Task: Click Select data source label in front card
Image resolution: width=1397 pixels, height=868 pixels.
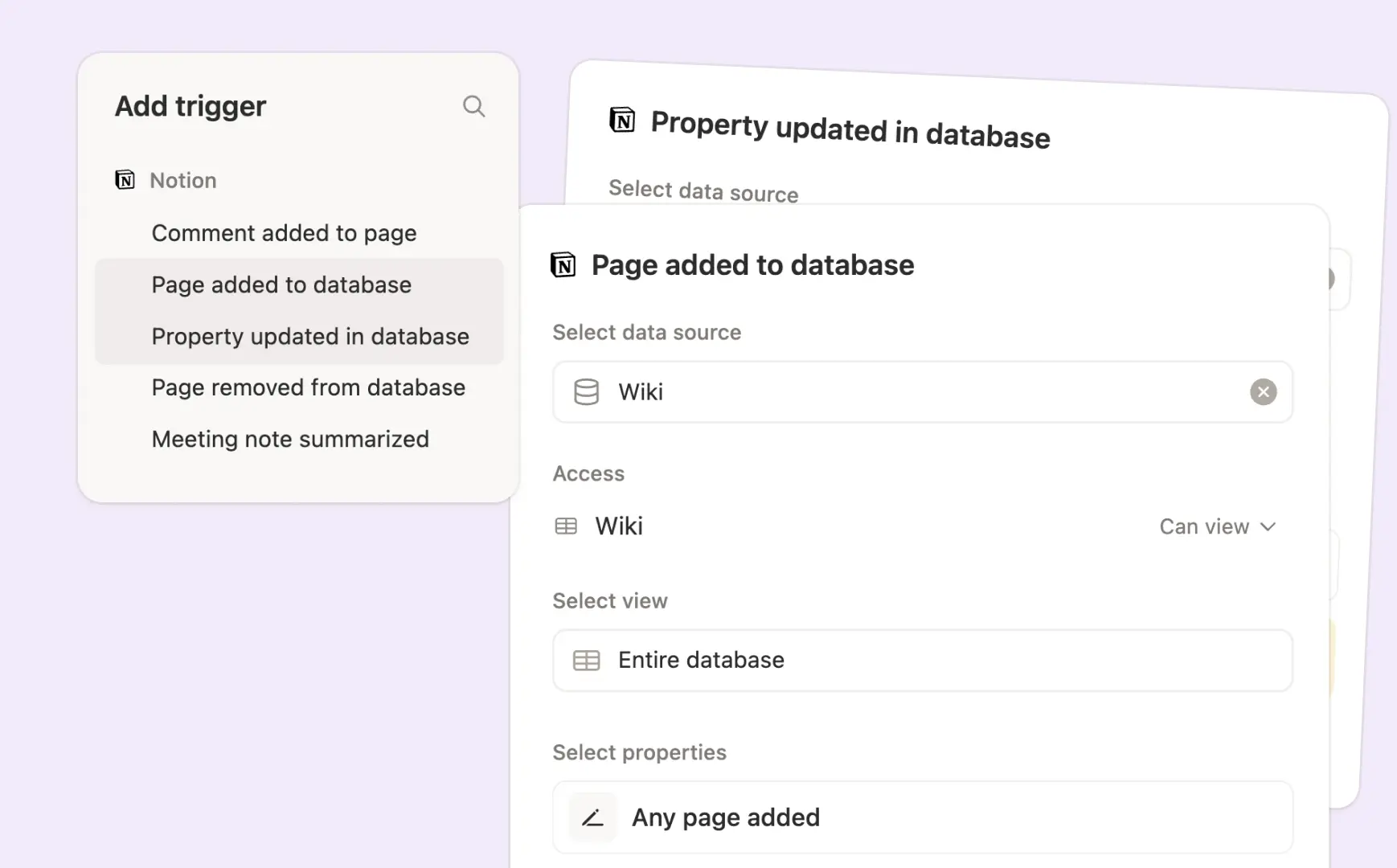Action: 647,333
